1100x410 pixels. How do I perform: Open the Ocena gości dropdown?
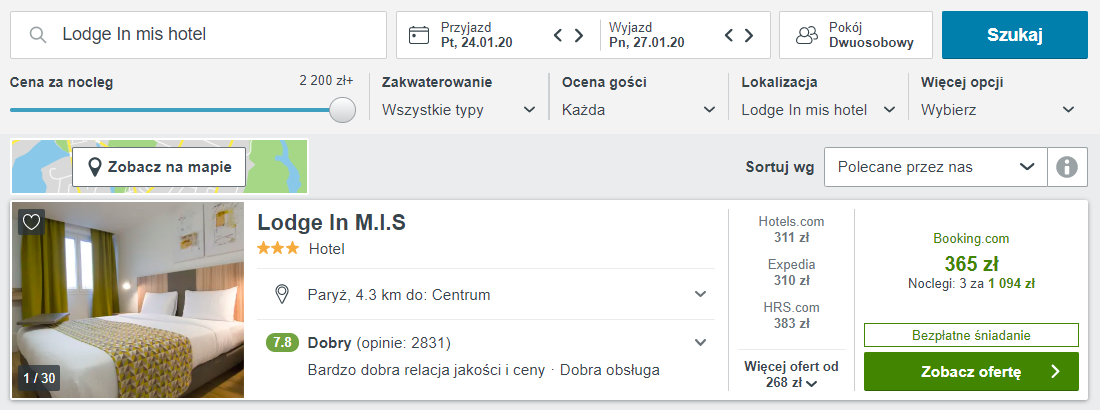(x=639, y=110)
